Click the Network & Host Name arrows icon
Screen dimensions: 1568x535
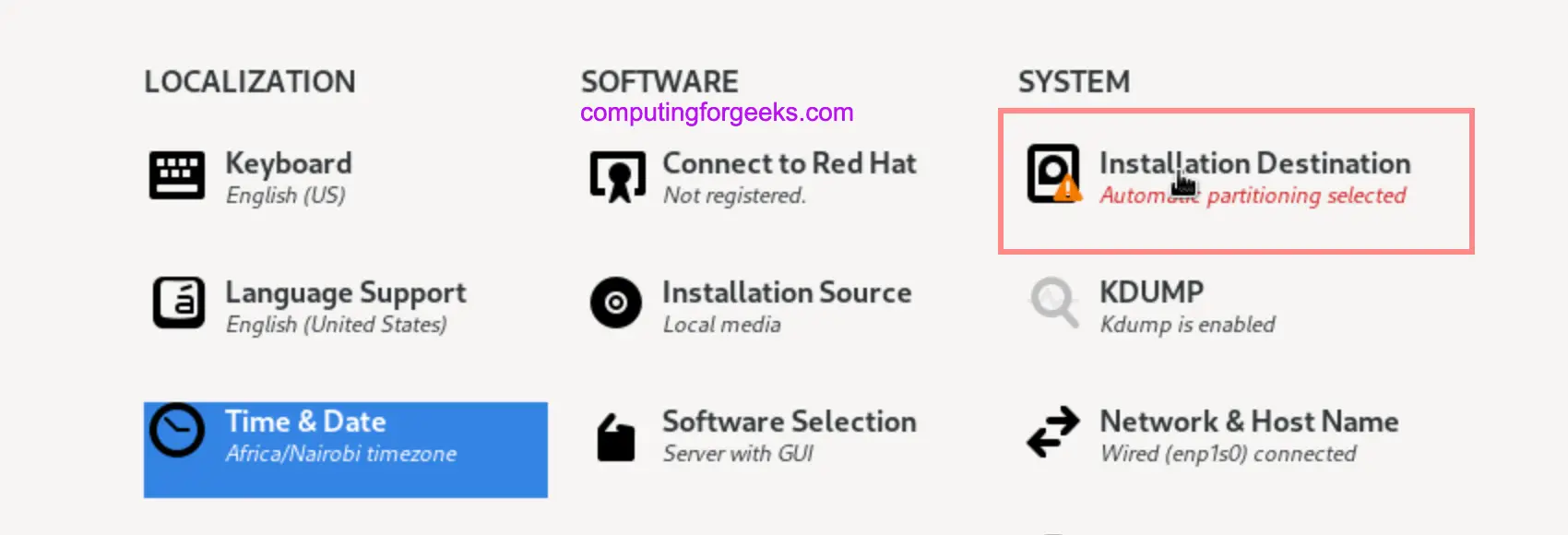1053,432
